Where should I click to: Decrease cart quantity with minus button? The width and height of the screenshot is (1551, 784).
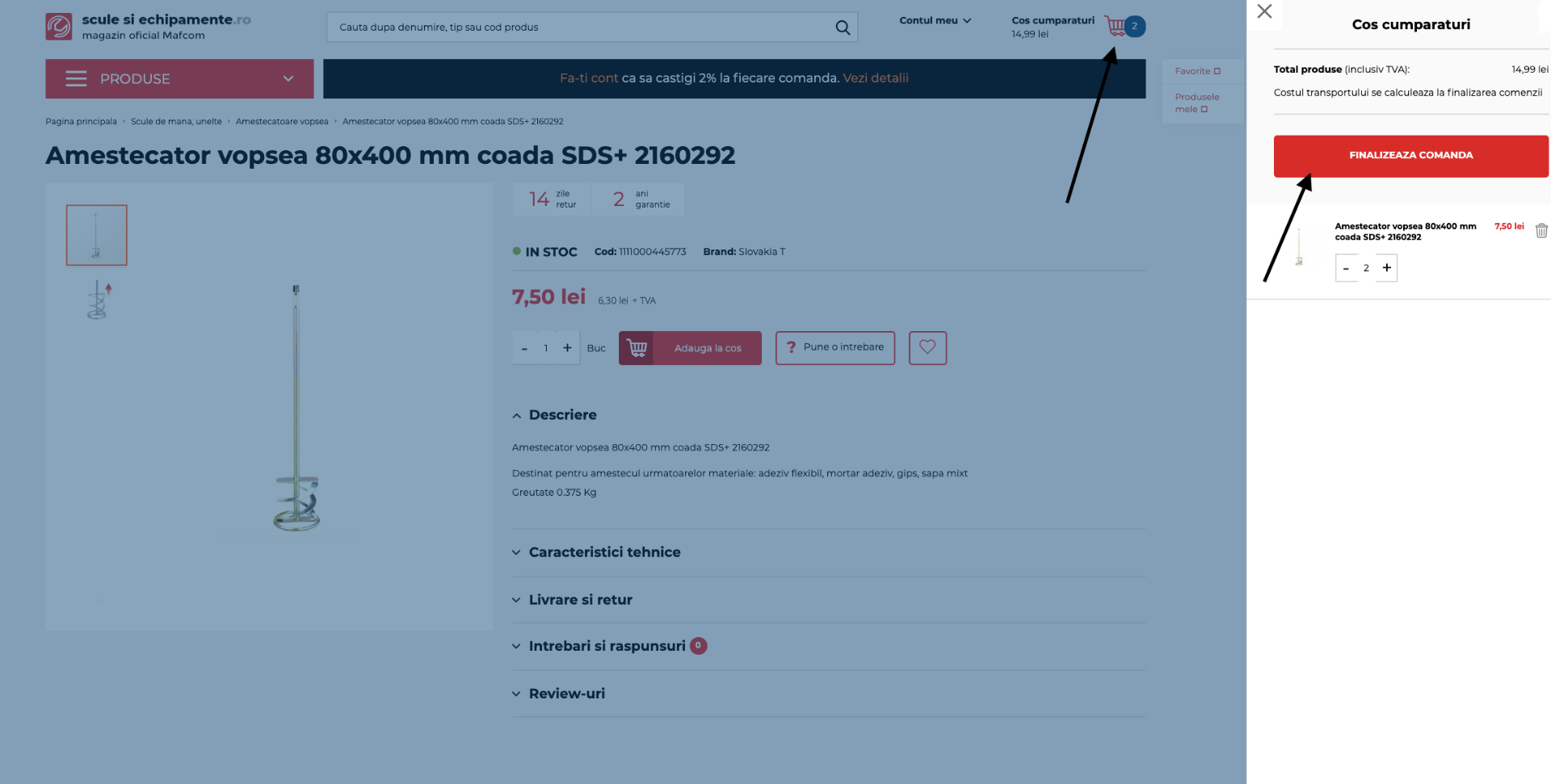coord(1346,268)
